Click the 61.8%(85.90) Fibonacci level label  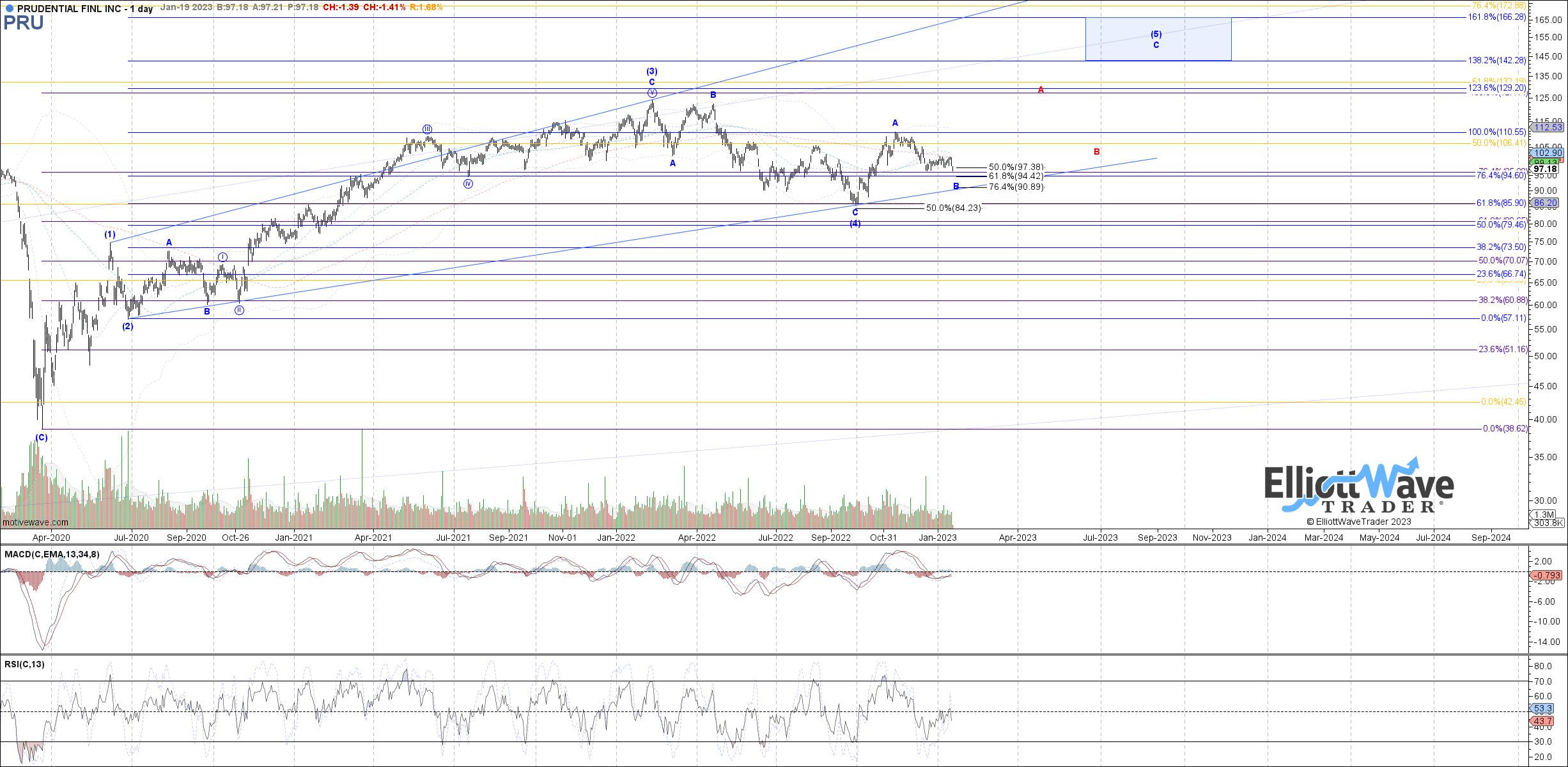(1500, 203)
